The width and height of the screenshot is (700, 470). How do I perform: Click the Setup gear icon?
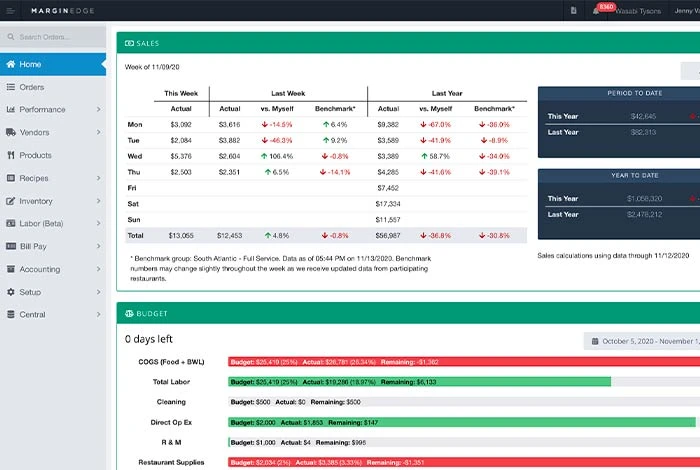pyautogui.click(x=11, y=292)
